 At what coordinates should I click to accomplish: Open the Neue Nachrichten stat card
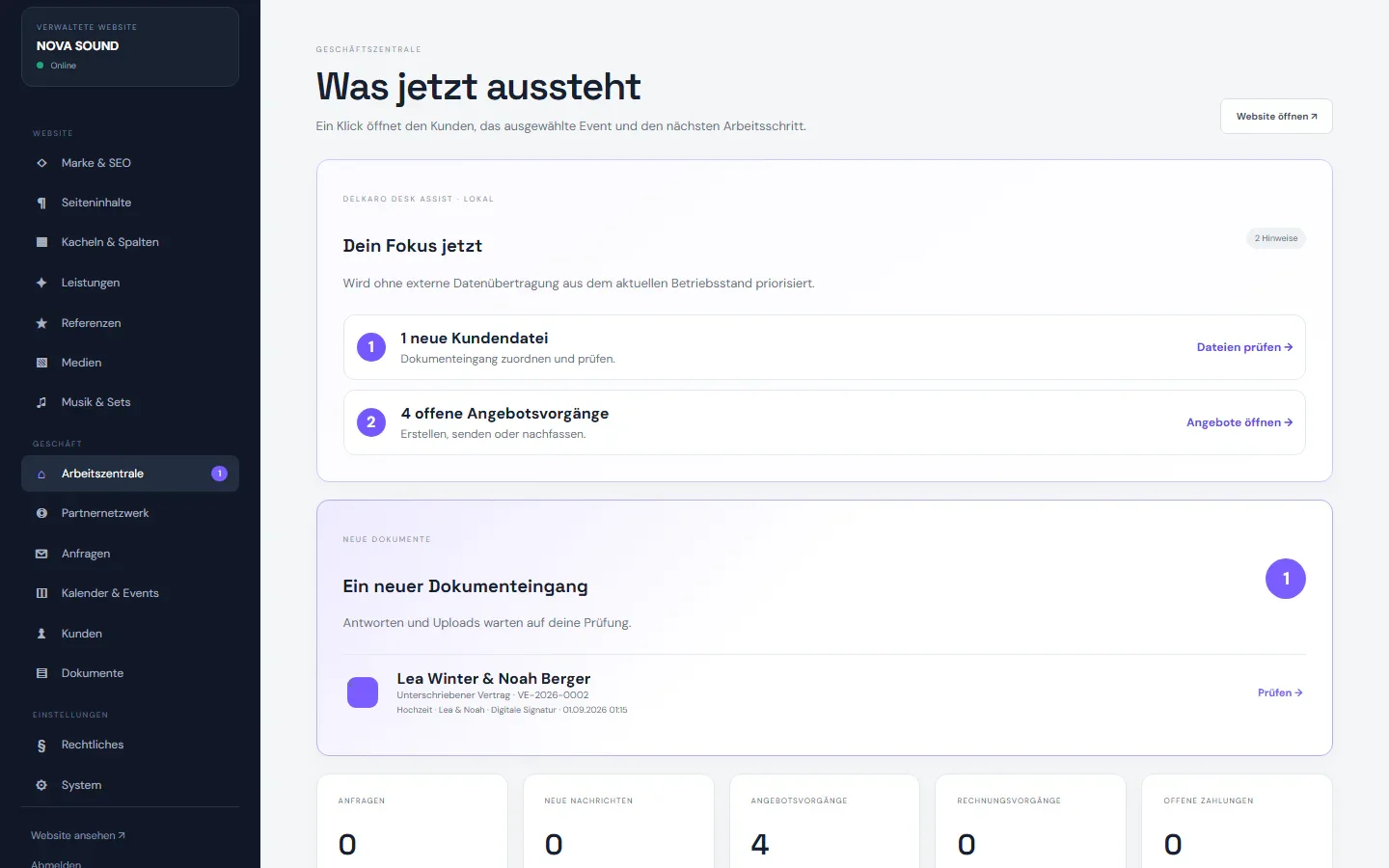[618, 821]
